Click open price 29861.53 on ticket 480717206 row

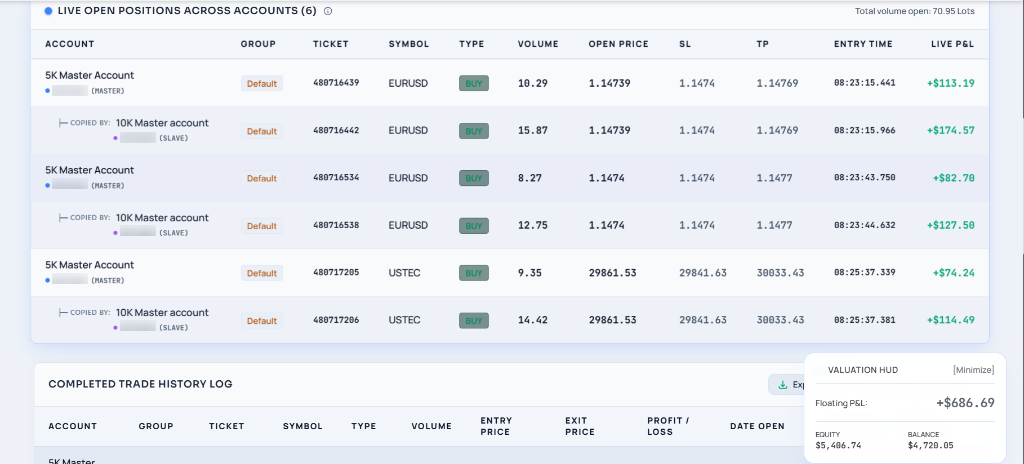tap(613, 320)
